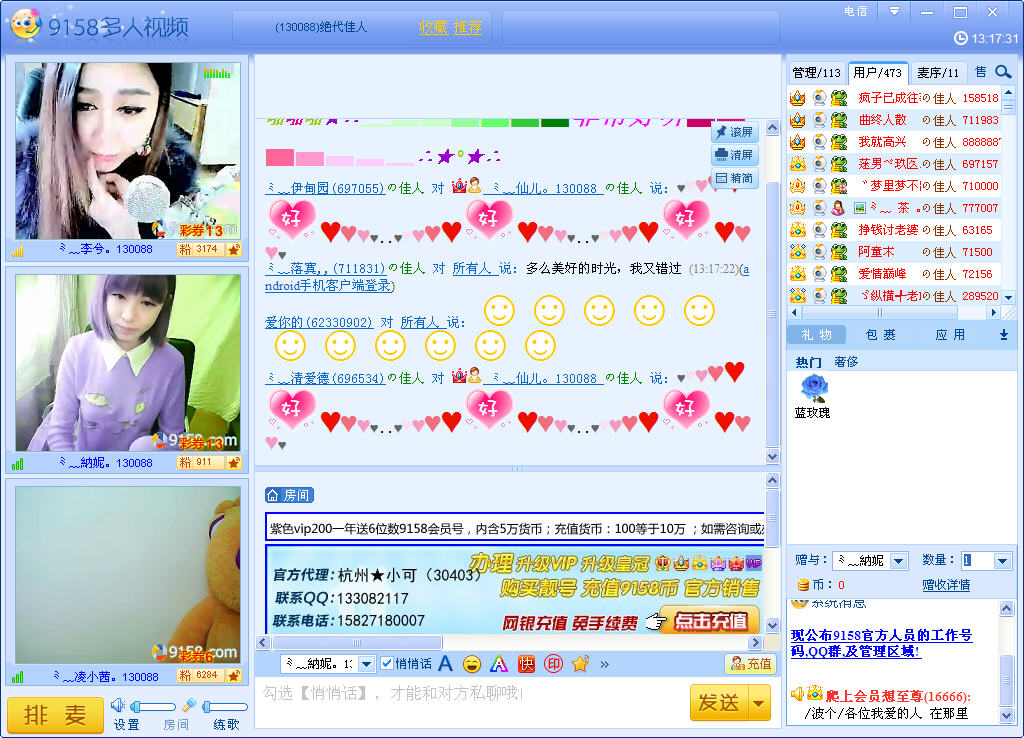Click the star favorites icon in chat toolbar

pos(579,664)
